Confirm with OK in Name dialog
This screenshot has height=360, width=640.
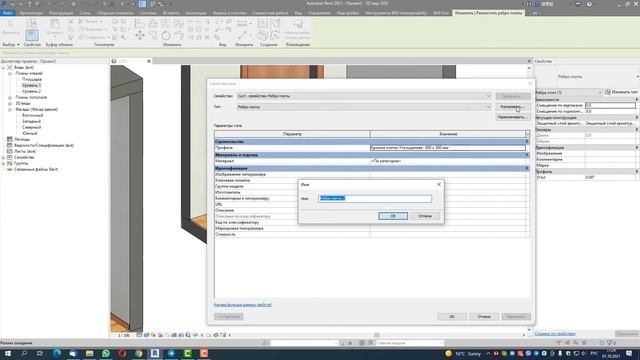click(x=393, y=216)
